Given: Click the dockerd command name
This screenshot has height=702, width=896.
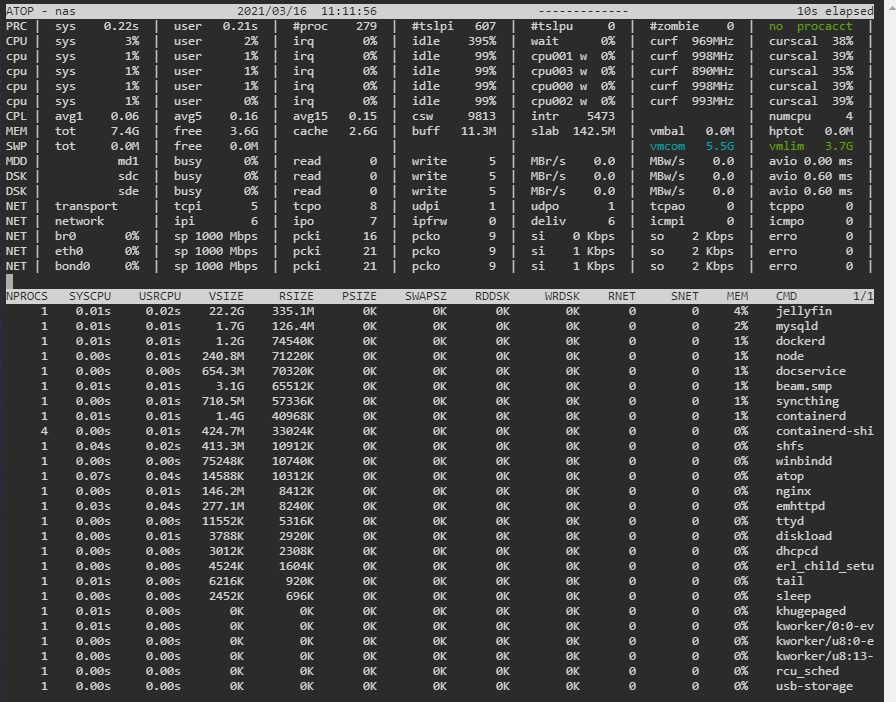Looking at the screenshot, I should click(800, 341).
